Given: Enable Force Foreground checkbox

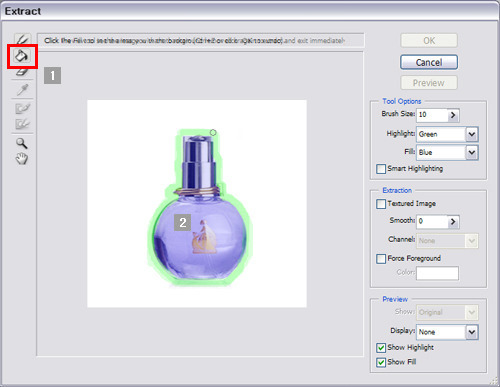Looking at the screenshot, I should coord(381,259).
